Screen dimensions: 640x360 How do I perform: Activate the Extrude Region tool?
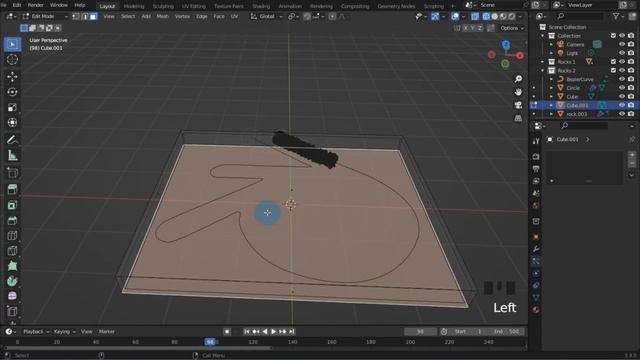coord(12,189)
